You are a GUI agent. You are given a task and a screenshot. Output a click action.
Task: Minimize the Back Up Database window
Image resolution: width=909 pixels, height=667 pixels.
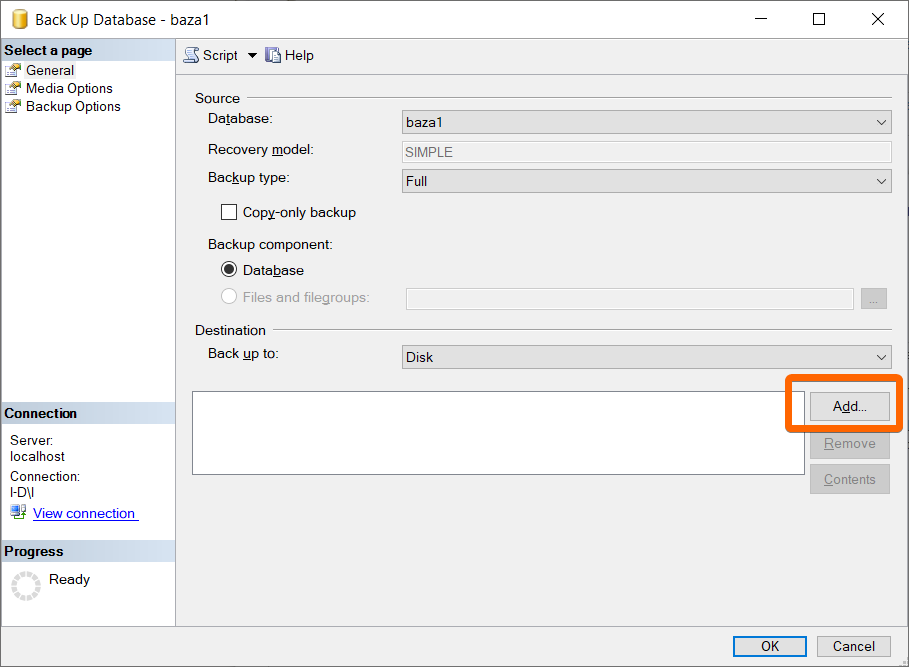761,19
